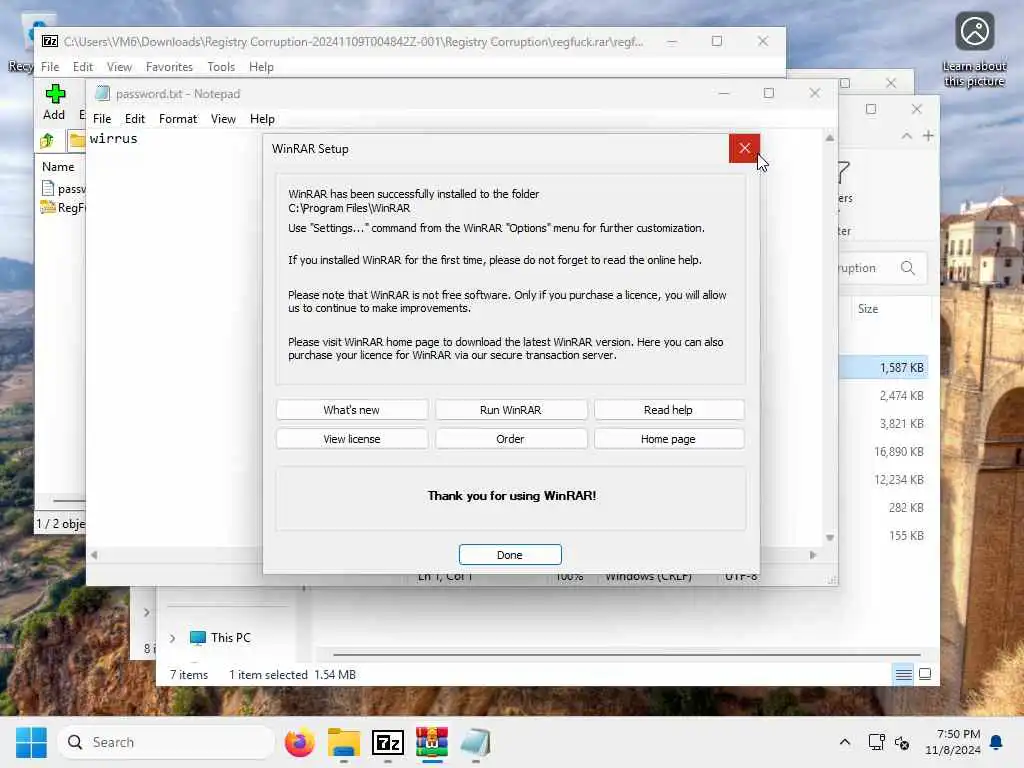Open Firefox from the taskbar
The width and height of the screenshot is (1024, 768).
pos(300,743)
